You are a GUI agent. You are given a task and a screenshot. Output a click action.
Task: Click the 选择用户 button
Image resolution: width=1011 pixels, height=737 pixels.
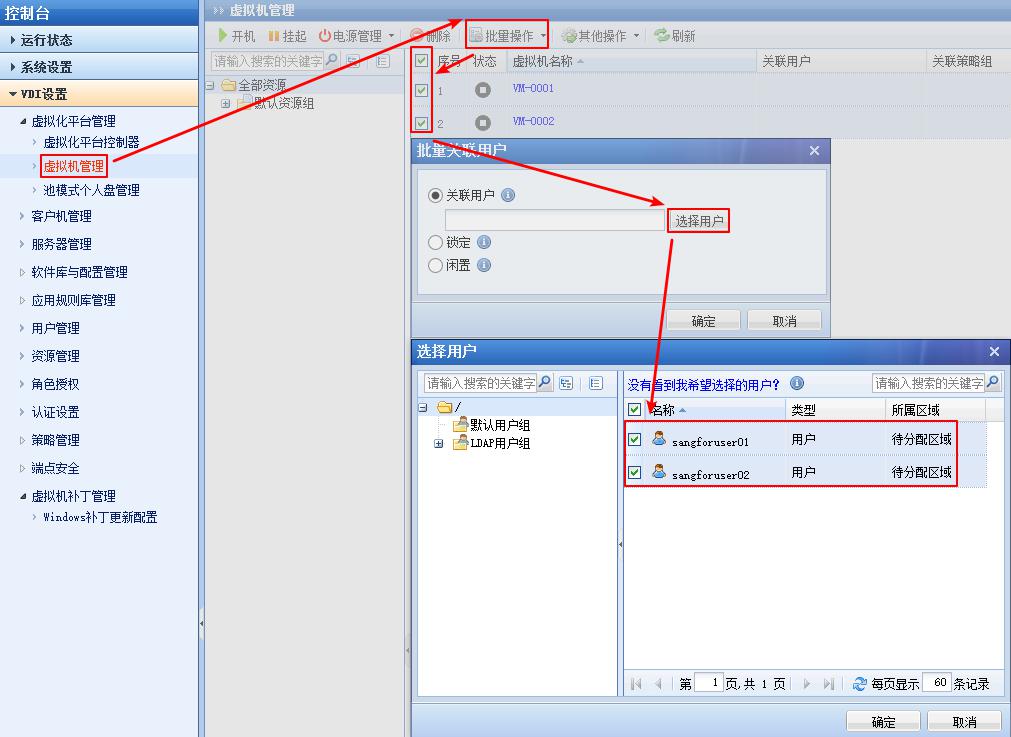point(698,221)
